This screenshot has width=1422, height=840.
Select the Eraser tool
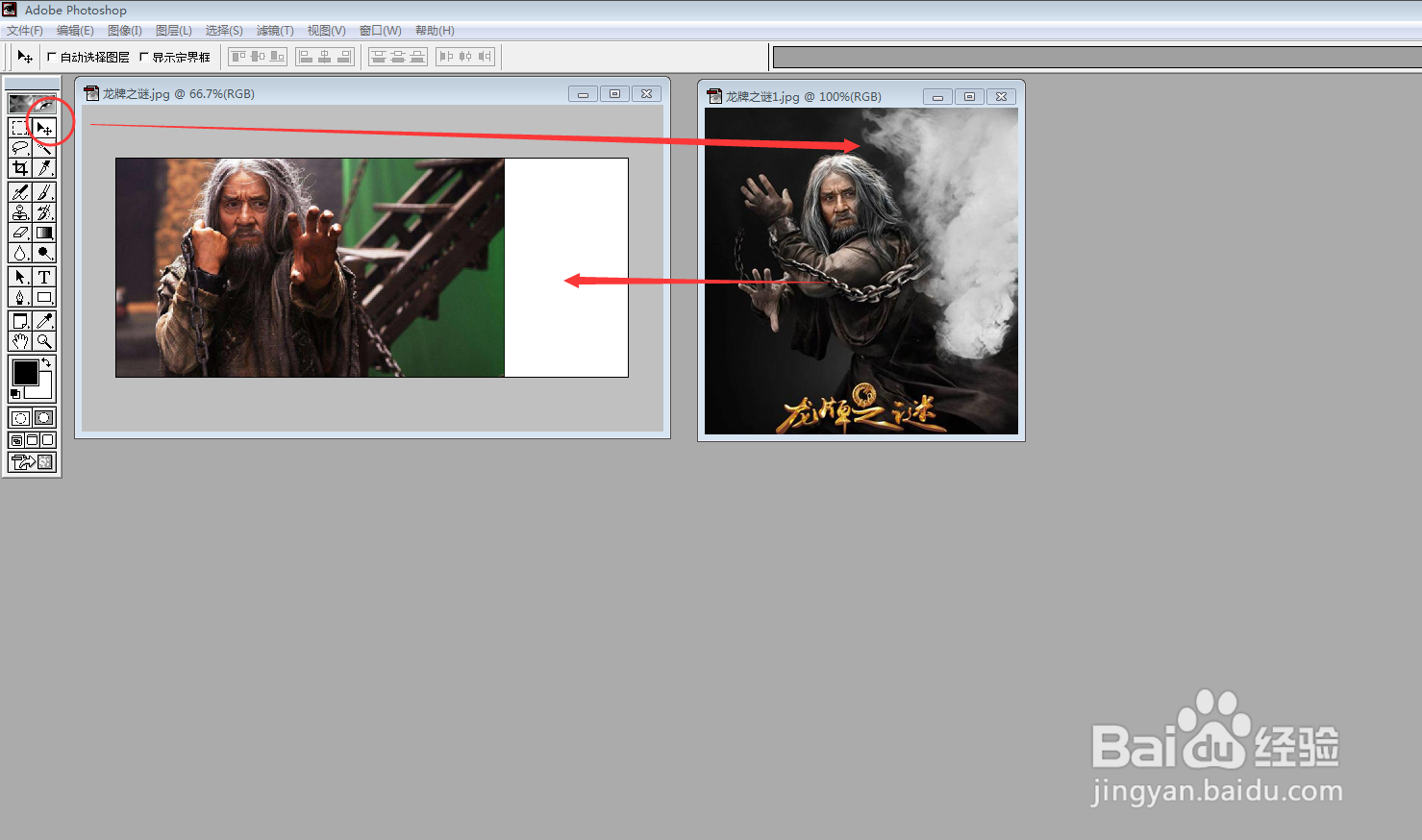pyautogui.click(x=19, y=233)
